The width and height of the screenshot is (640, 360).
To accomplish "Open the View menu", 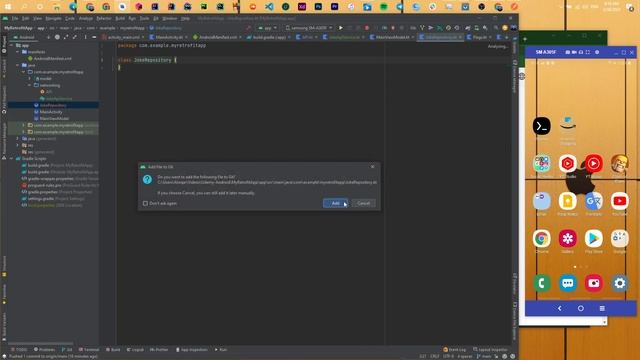I will (37, 18).
